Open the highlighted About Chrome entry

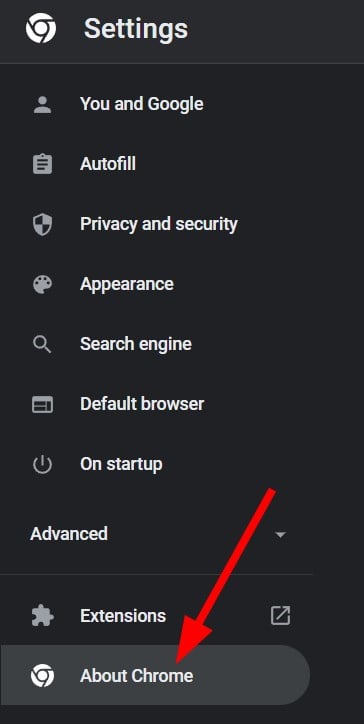pos(155,675)
